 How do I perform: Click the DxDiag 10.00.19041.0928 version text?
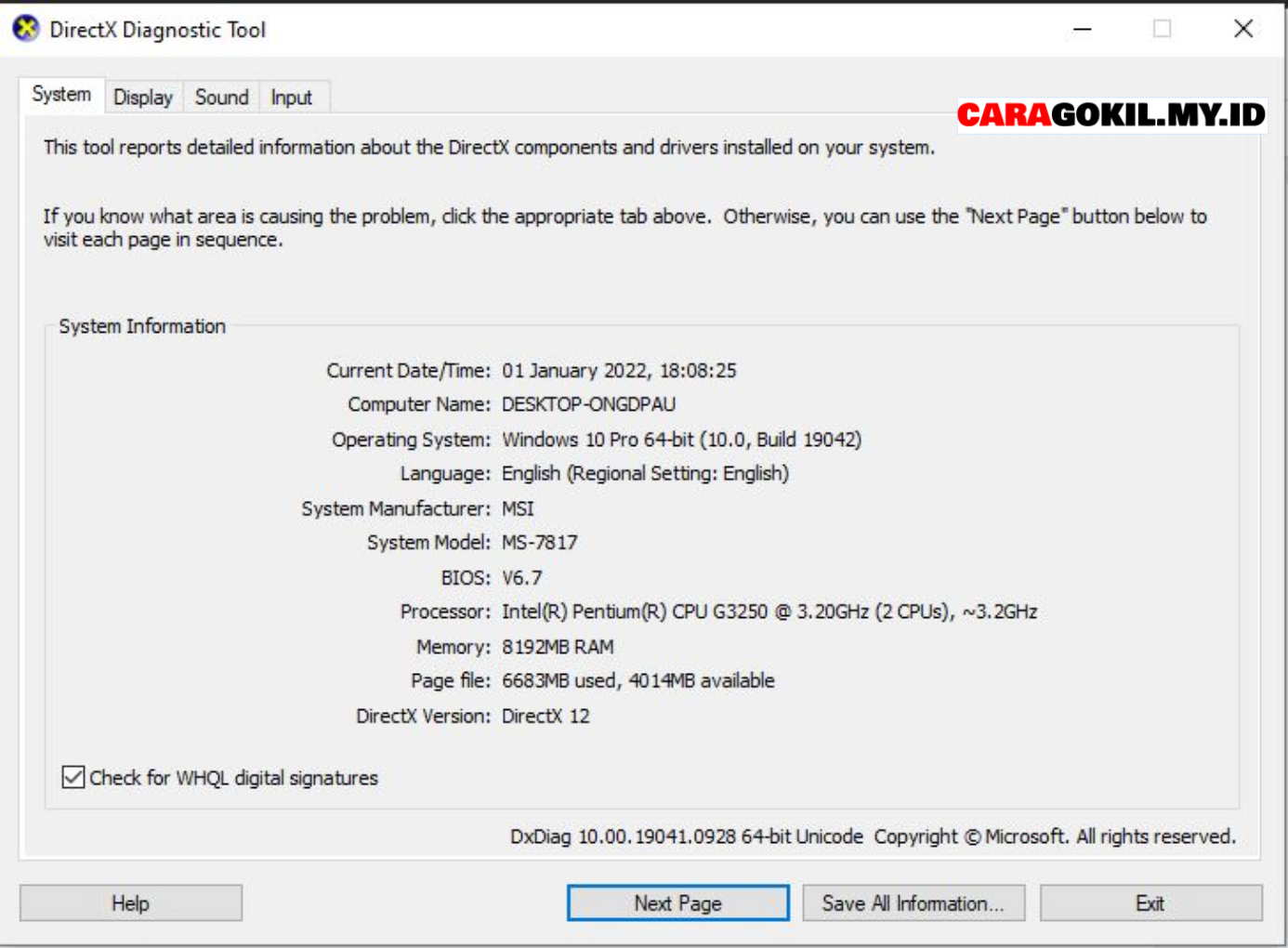[x=687, y=836]
